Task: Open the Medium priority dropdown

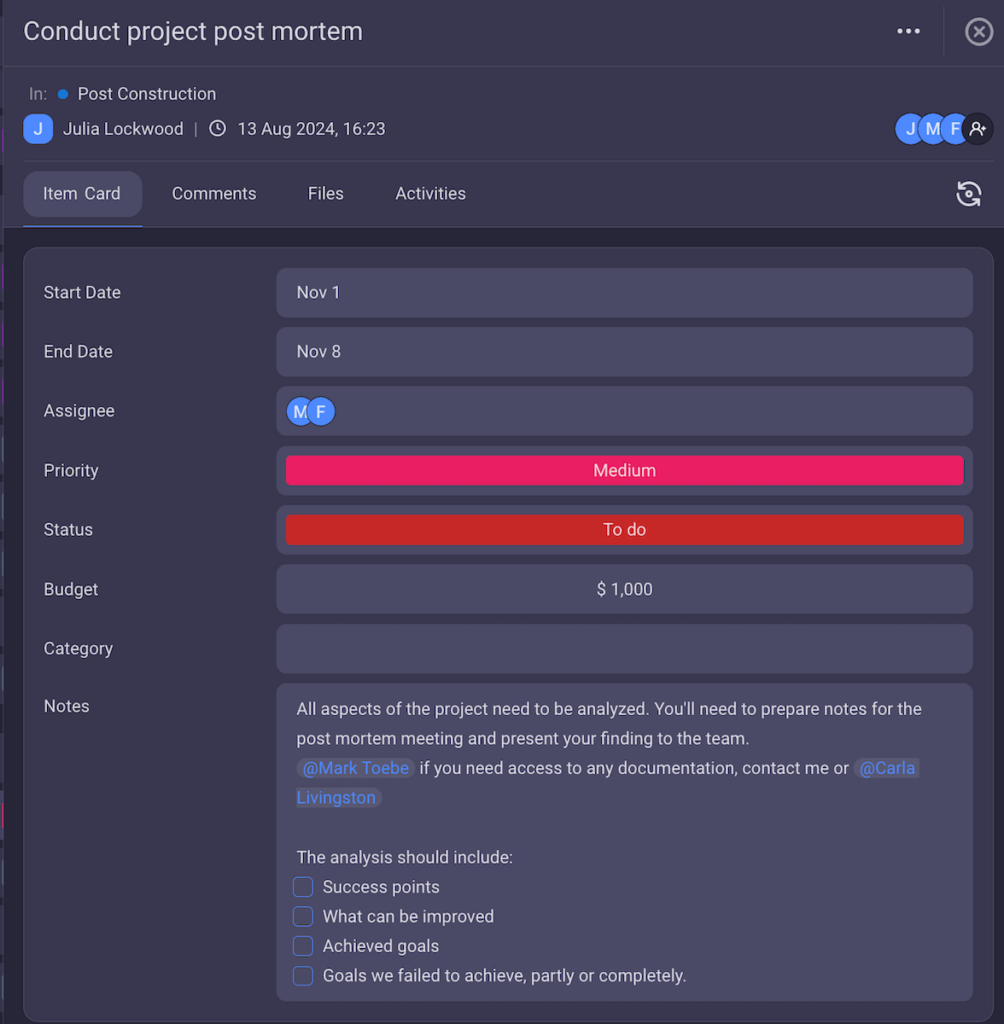Action: click(x=624, y=471)
